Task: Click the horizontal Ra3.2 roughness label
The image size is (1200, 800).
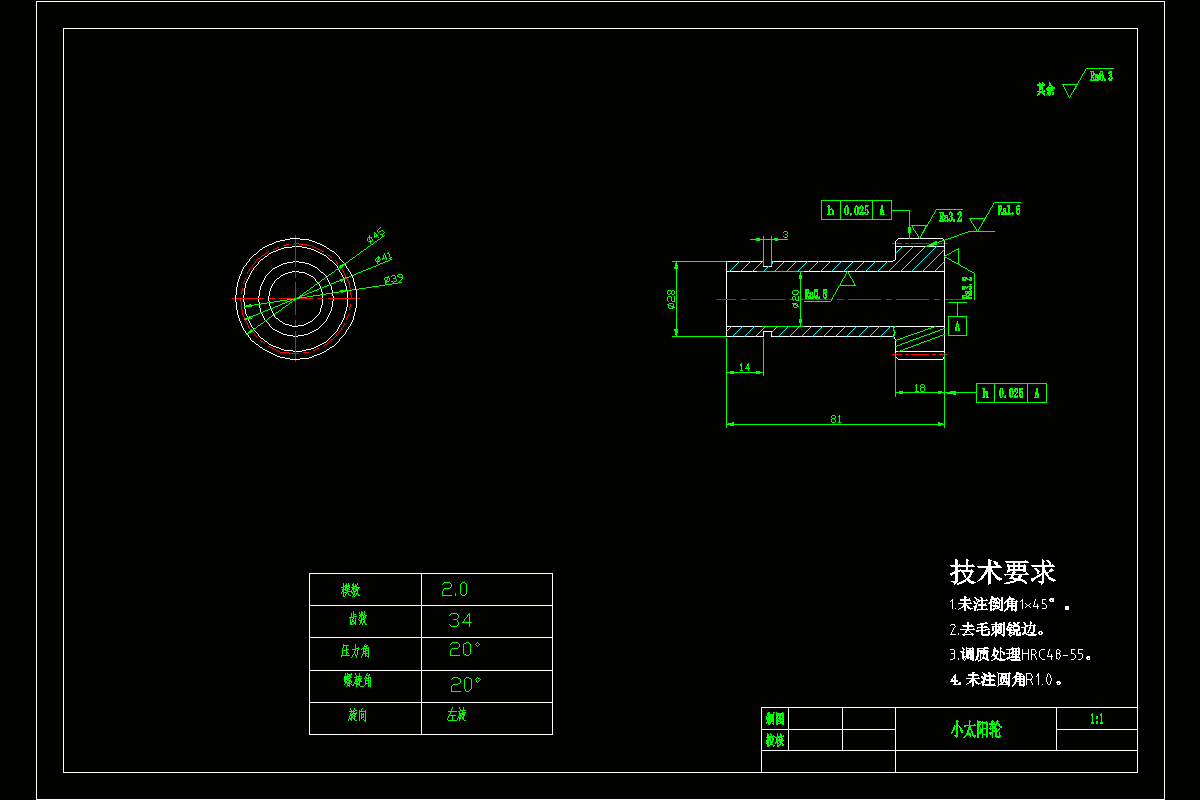Action: pos(950,216)
